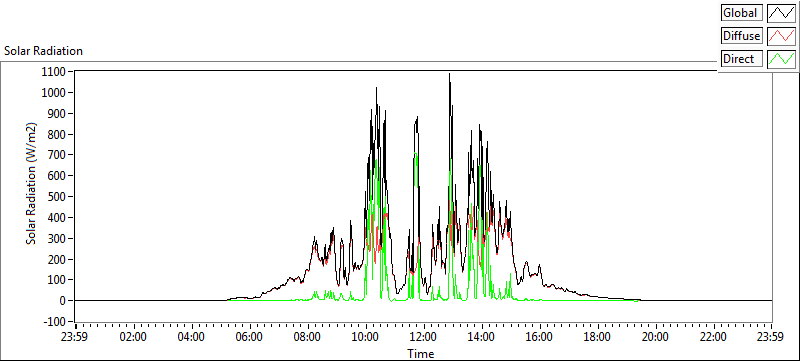Select the Global legend label

pyautogui.click(x=742, y=13)
